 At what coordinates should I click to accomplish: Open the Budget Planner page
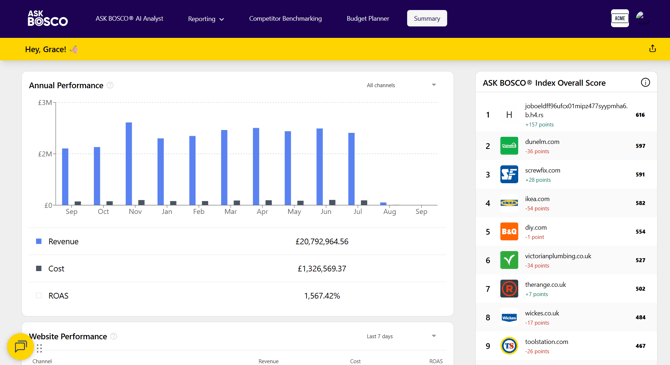(x=367, y=19)
